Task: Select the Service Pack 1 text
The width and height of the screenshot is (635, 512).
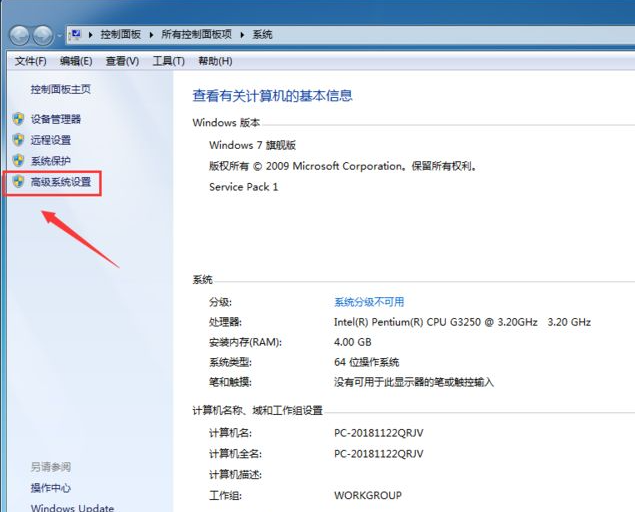Action: [x=243, y=187]
